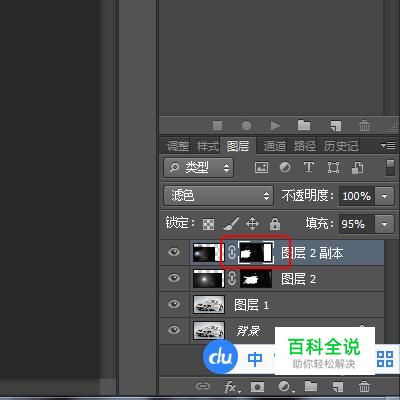Open the 历史记录 tab
The width and height of the screenshot is (400, 400).
[341, 146]
